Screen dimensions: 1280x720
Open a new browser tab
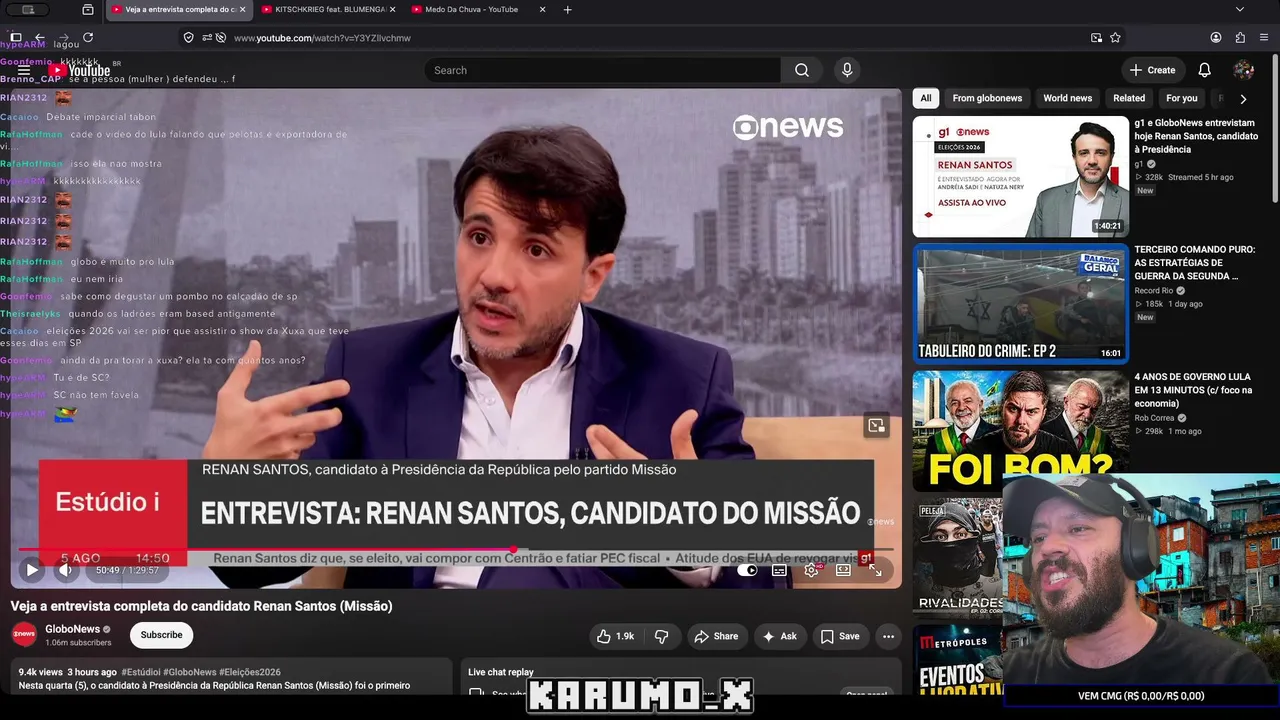pyautogui.click(x=568, y=9)
